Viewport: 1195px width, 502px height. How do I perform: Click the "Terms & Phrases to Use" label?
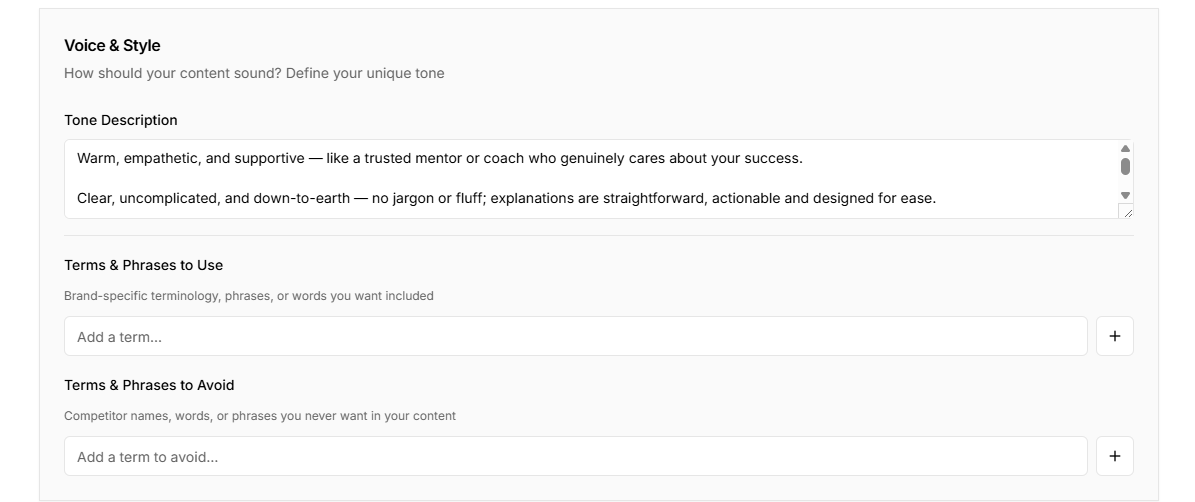tap(143, 265)
